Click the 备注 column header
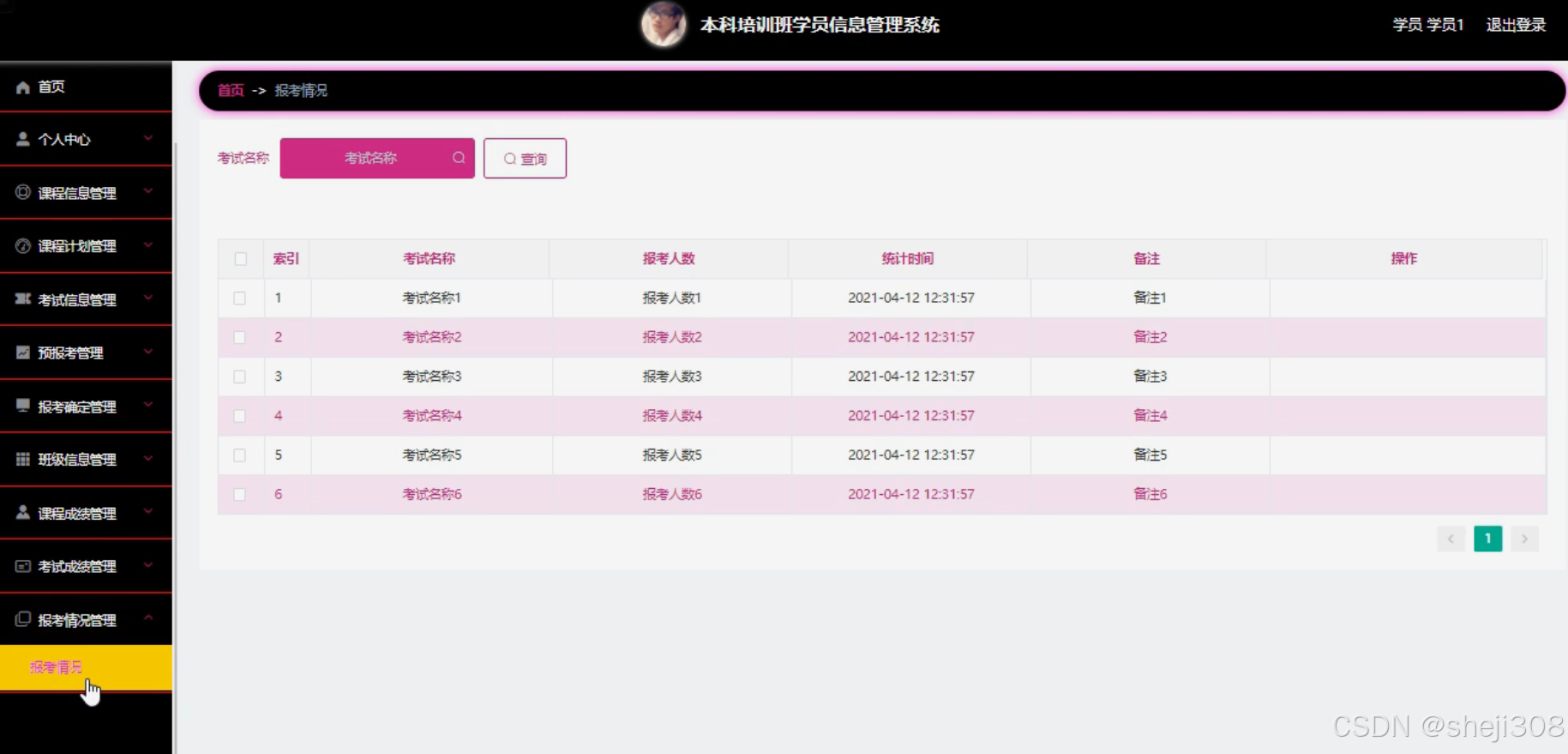Image resolution: width=1568 pixels, height=754 pixels. (x=1147, y=258)
